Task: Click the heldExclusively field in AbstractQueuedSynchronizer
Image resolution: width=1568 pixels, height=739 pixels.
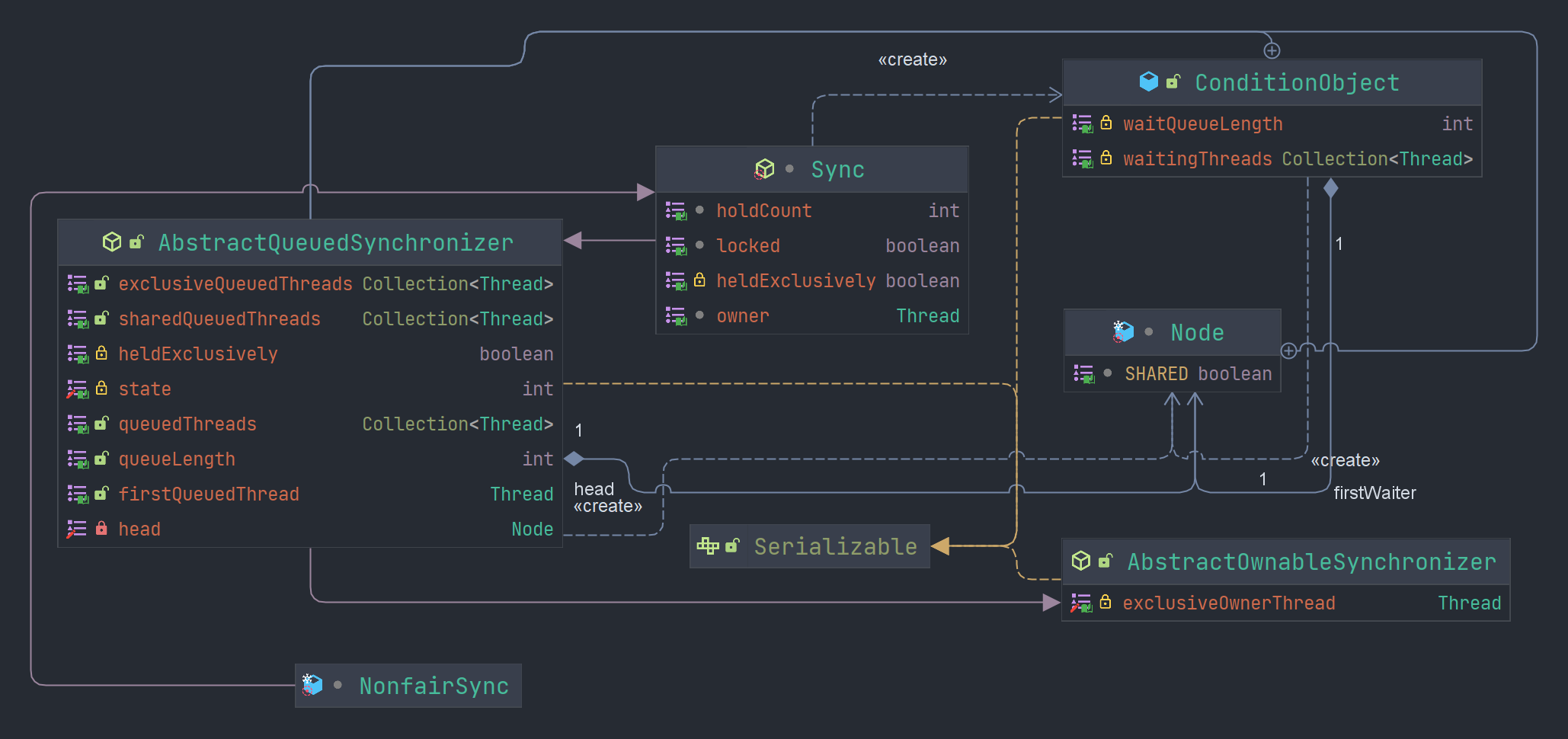Action: (x=198, y=354)
